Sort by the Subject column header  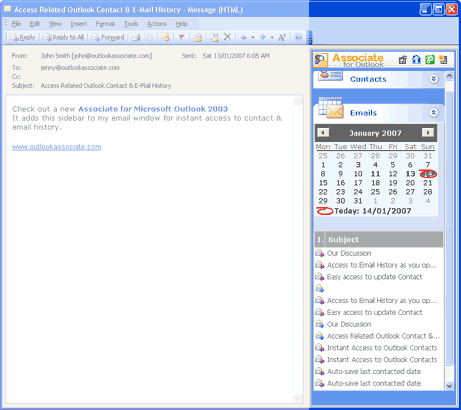point(384,240)
